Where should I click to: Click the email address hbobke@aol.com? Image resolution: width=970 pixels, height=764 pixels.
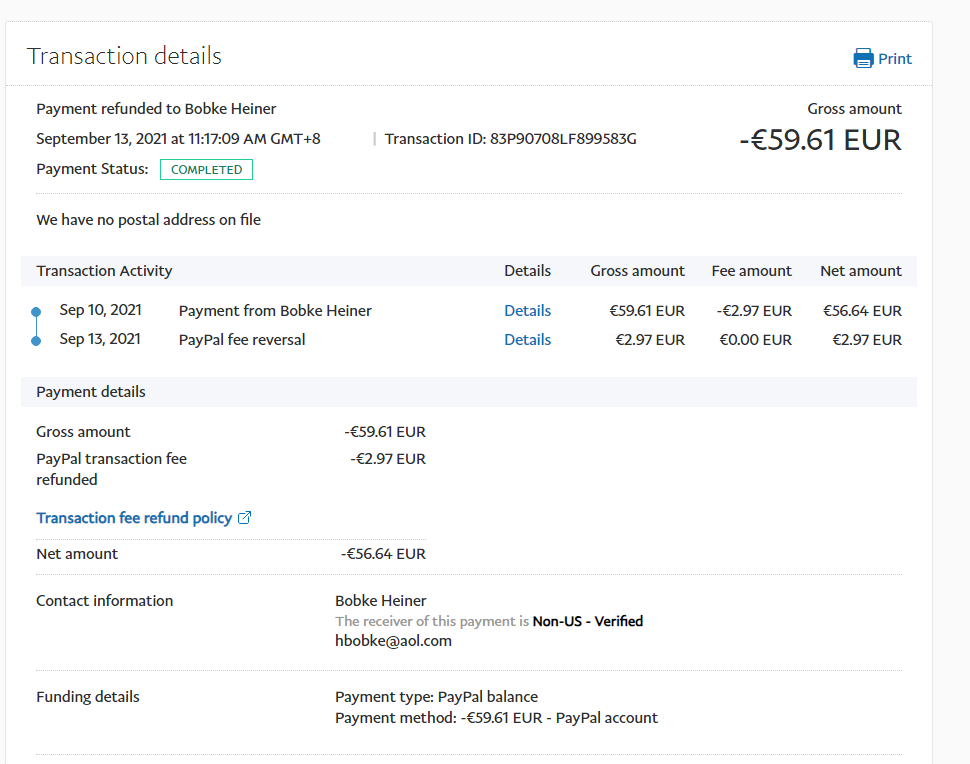pos(393,641)
